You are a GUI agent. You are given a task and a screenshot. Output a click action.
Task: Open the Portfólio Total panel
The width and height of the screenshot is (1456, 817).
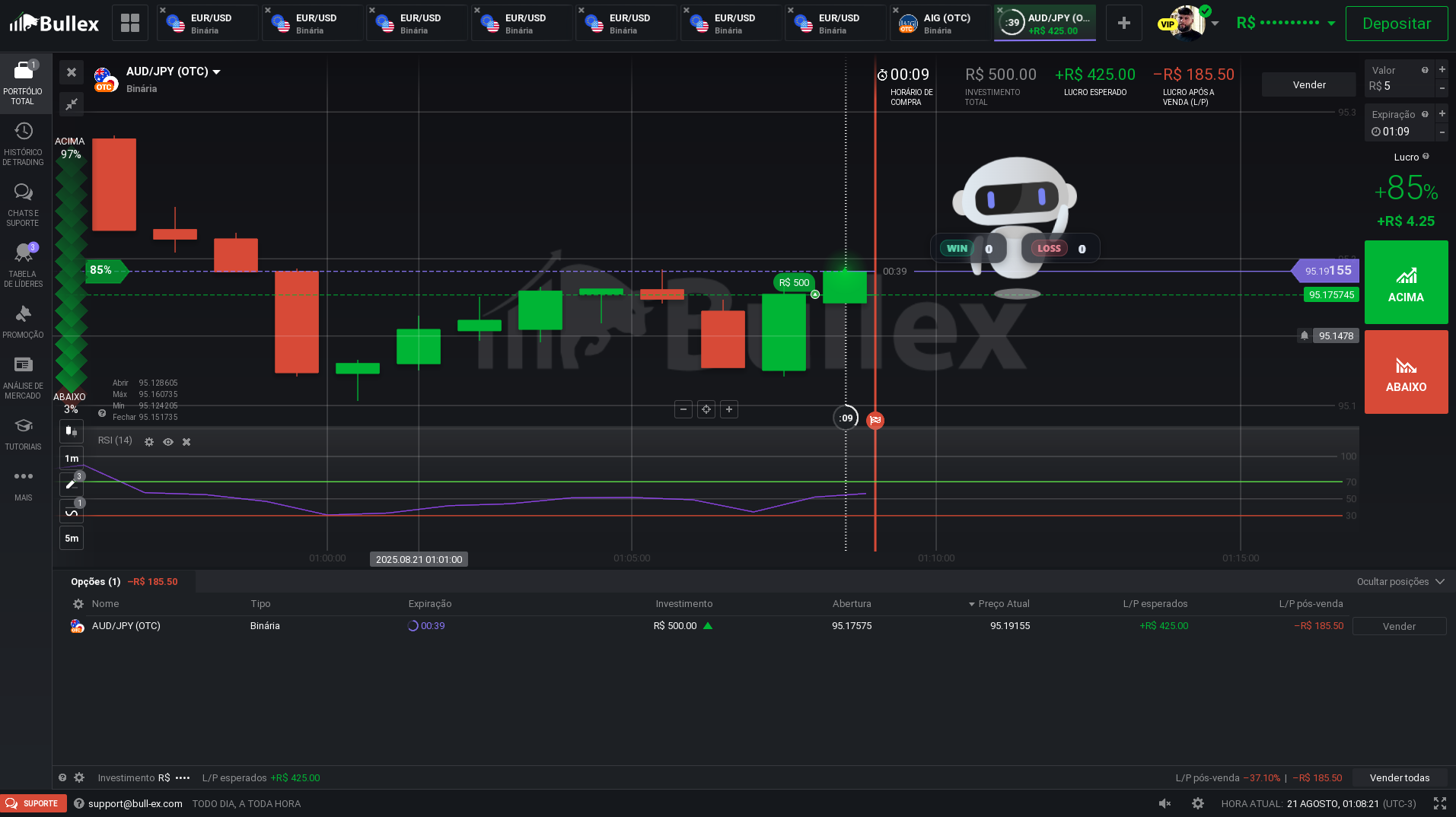click(23, 83)
